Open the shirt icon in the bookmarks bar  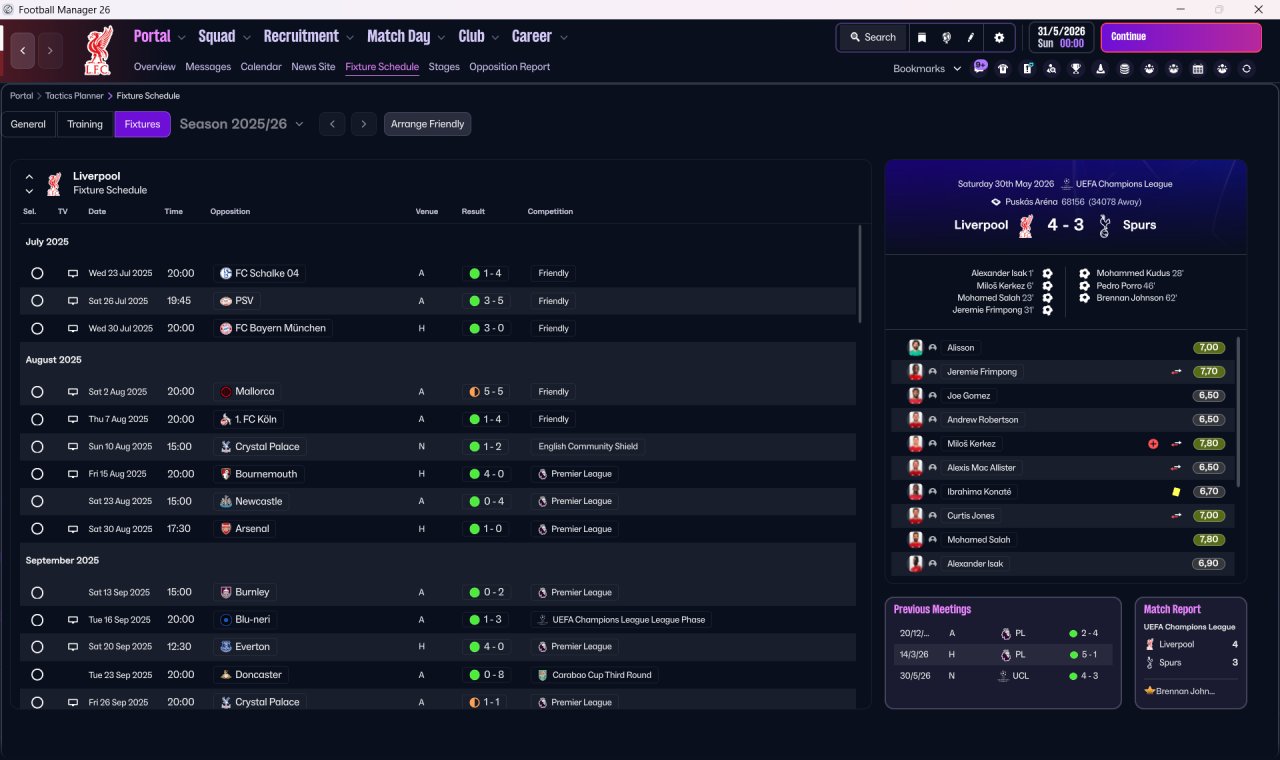1003,69
